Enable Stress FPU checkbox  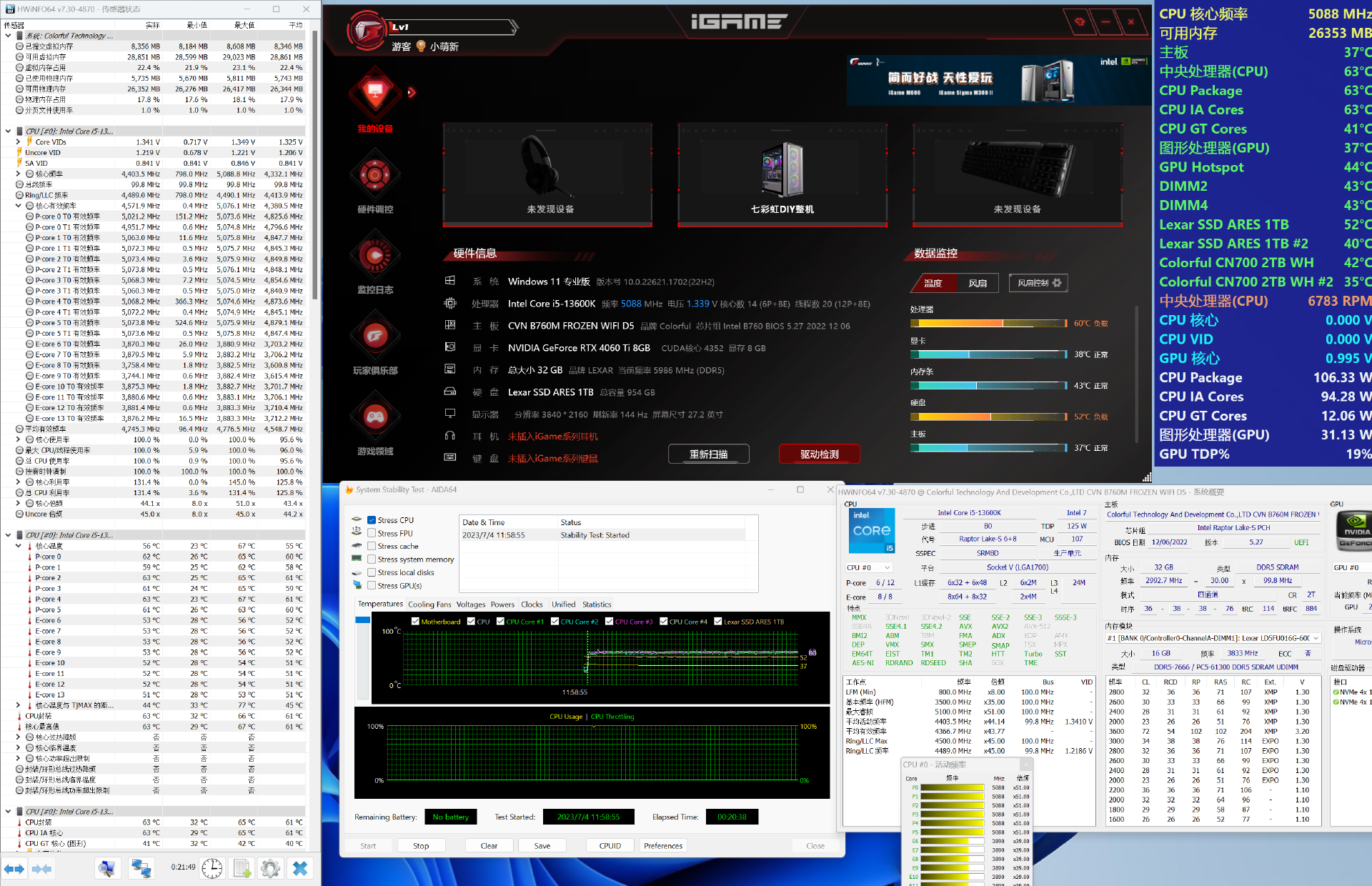point(372,533)
